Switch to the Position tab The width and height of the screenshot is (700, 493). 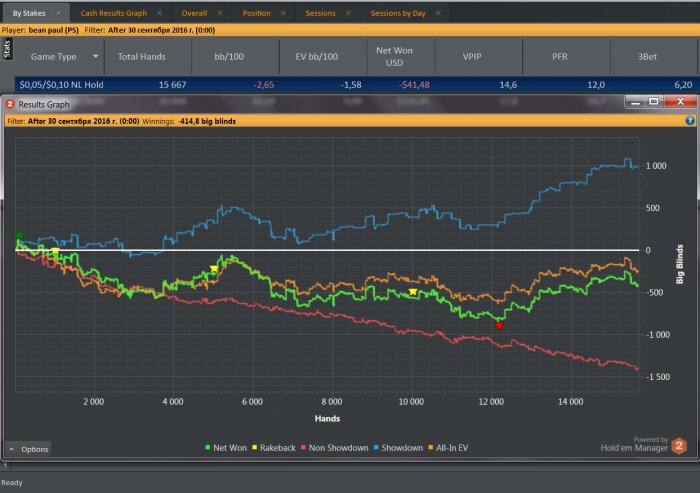(257, 13)
